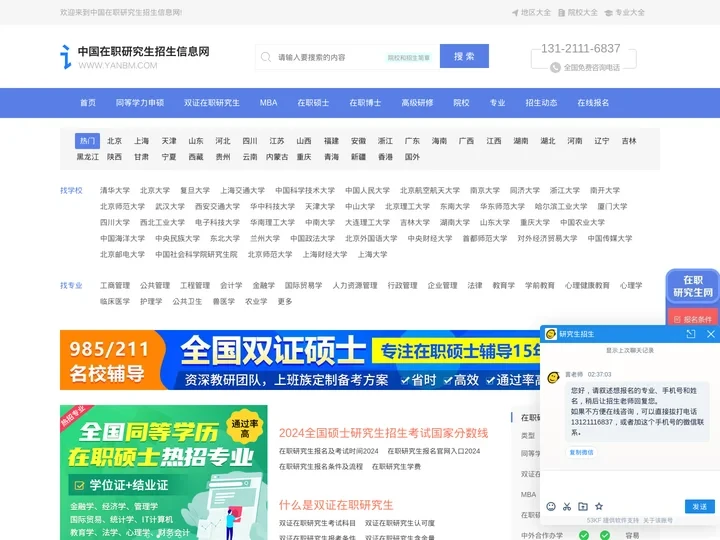Select the 上海 region
The width and height of the screenshot is (720, 540).
141,141
